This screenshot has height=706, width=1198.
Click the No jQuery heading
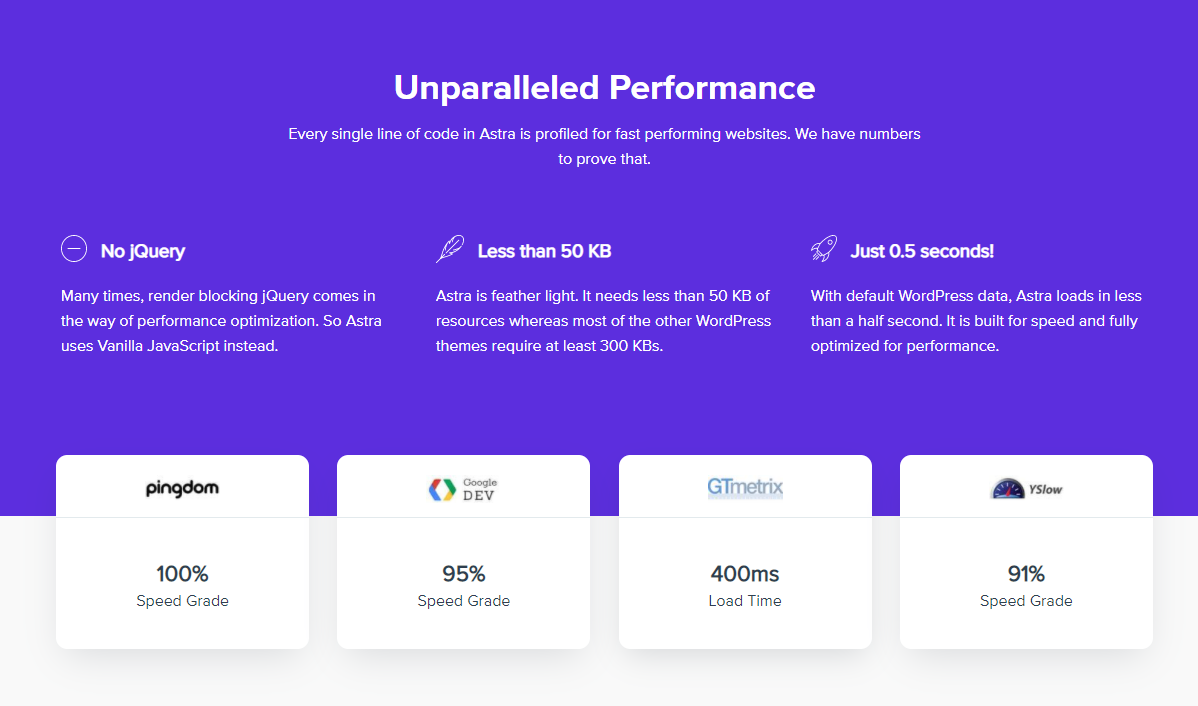coord(143,251)
